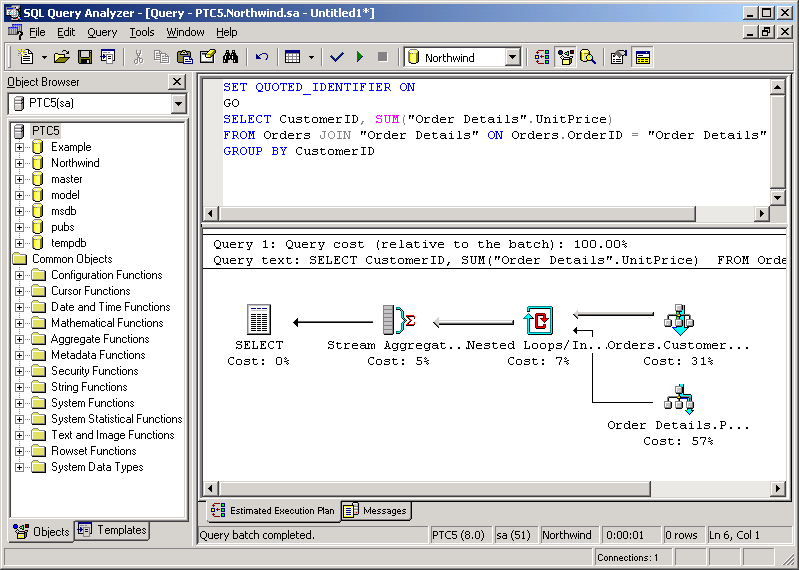Open the Window menu

click(x=185, y=32)
